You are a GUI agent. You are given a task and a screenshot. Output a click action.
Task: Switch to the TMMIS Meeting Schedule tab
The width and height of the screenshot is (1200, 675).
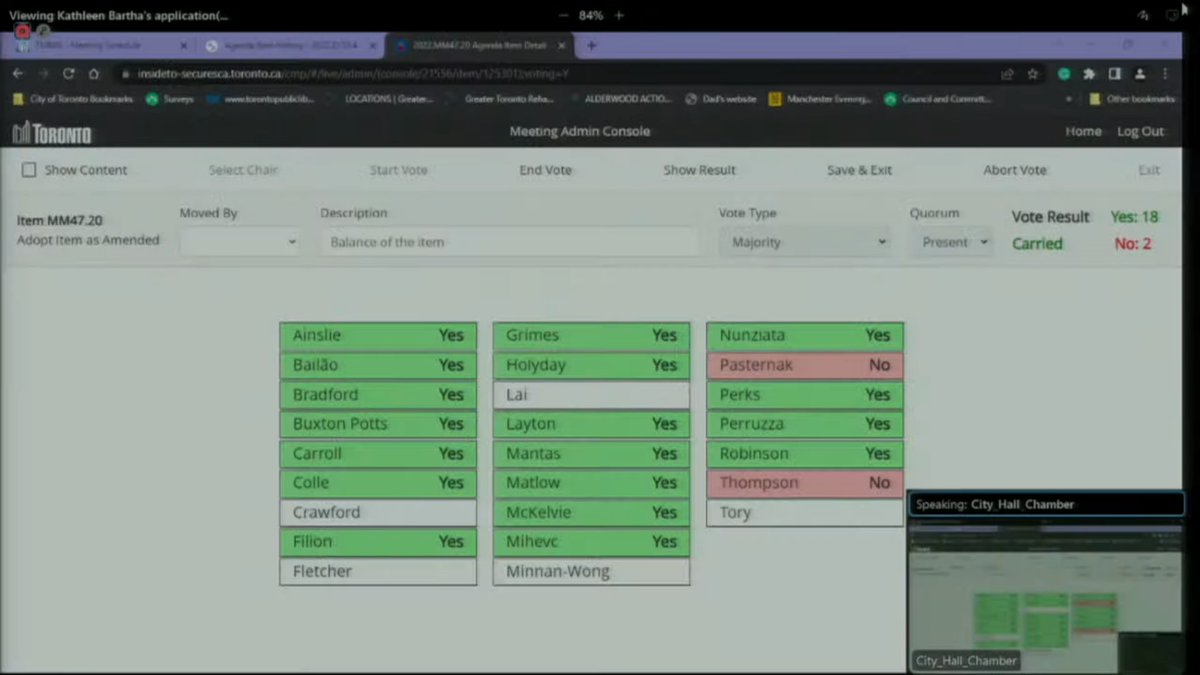pyautogui.click(x=98, y=45)
